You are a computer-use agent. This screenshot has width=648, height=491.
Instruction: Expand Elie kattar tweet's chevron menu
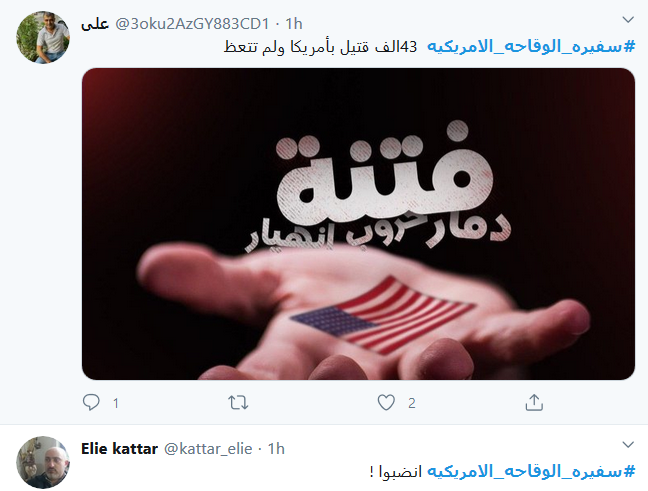point(628,444)
